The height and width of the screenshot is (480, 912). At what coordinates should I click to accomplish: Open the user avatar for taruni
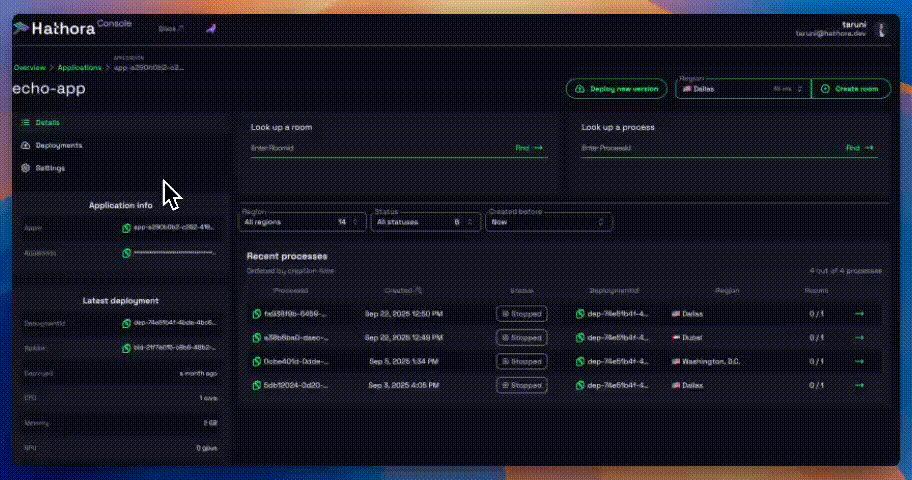(881, 29)
